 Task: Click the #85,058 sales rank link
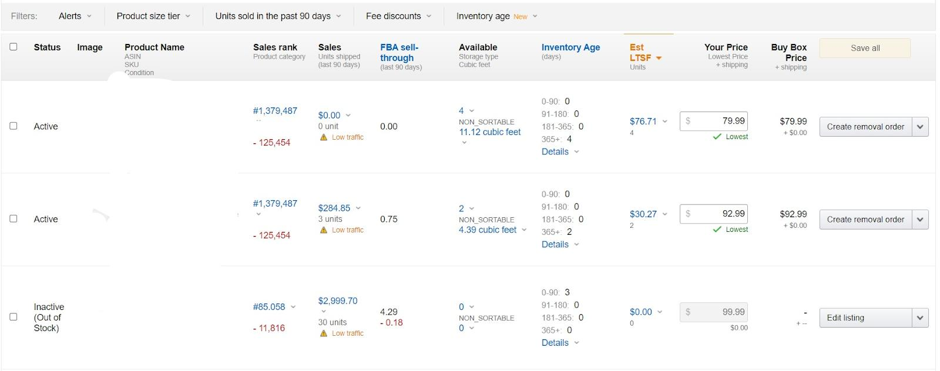coord(269,307)
